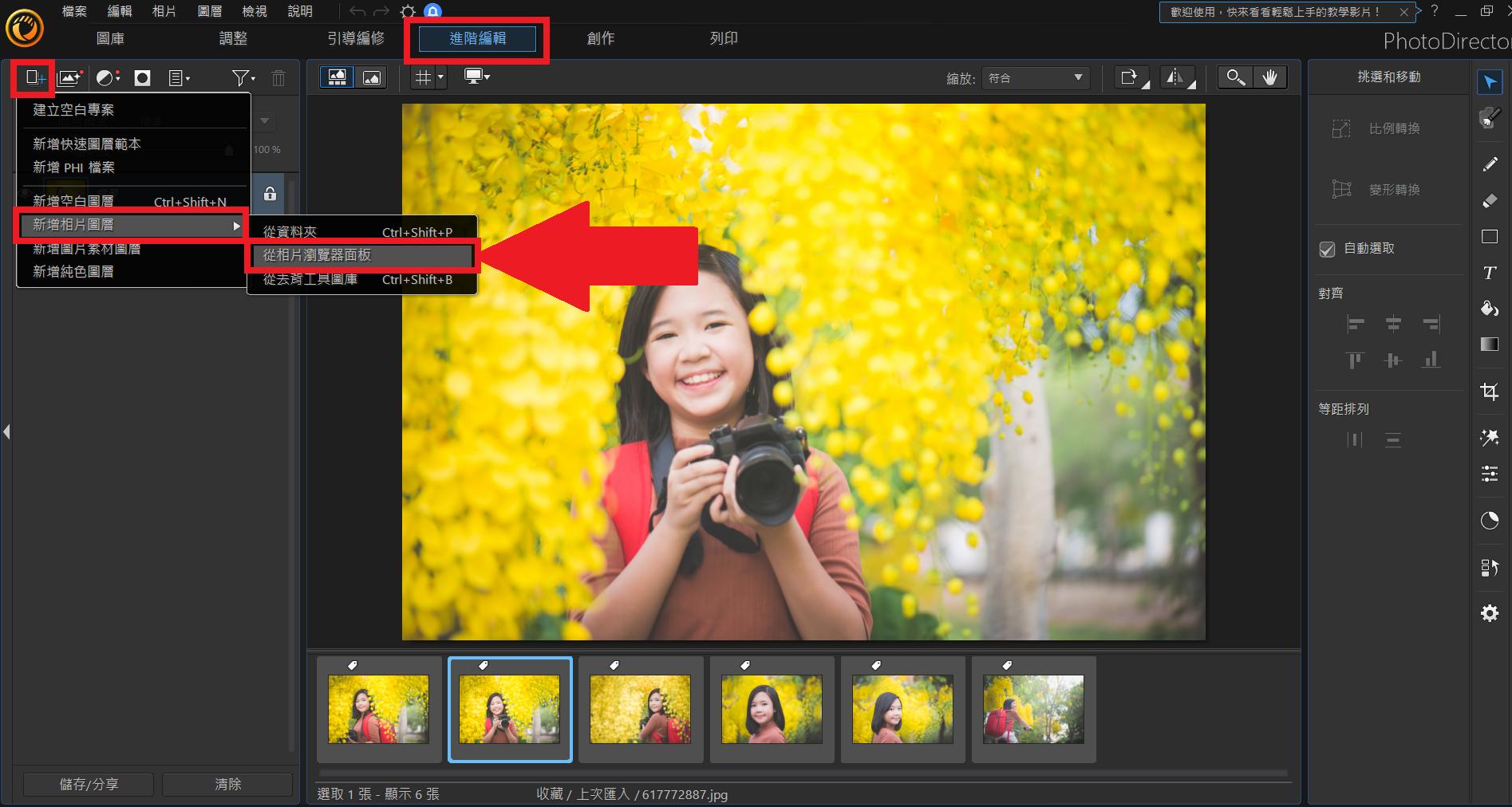Image resolution: width=1512 pixels, height=807 pixels.
Task: Select the Eraser tool
Action: click(x=1489, y=201)
